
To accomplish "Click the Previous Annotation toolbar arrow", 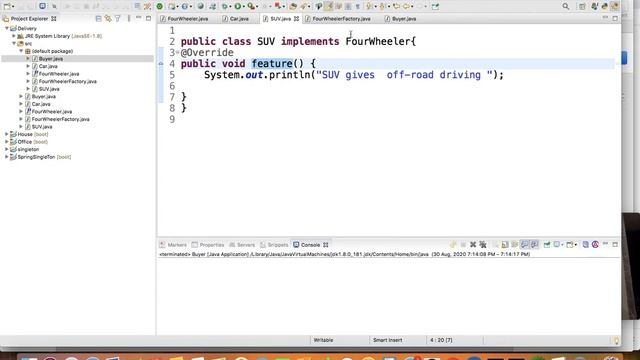I will click(382, 6).
